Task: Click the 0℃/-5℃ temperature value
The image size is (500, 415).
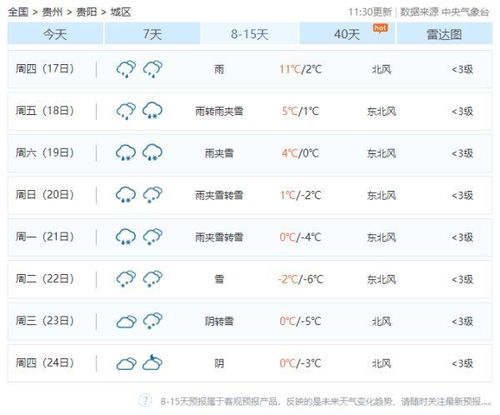Action: [301, 321]
